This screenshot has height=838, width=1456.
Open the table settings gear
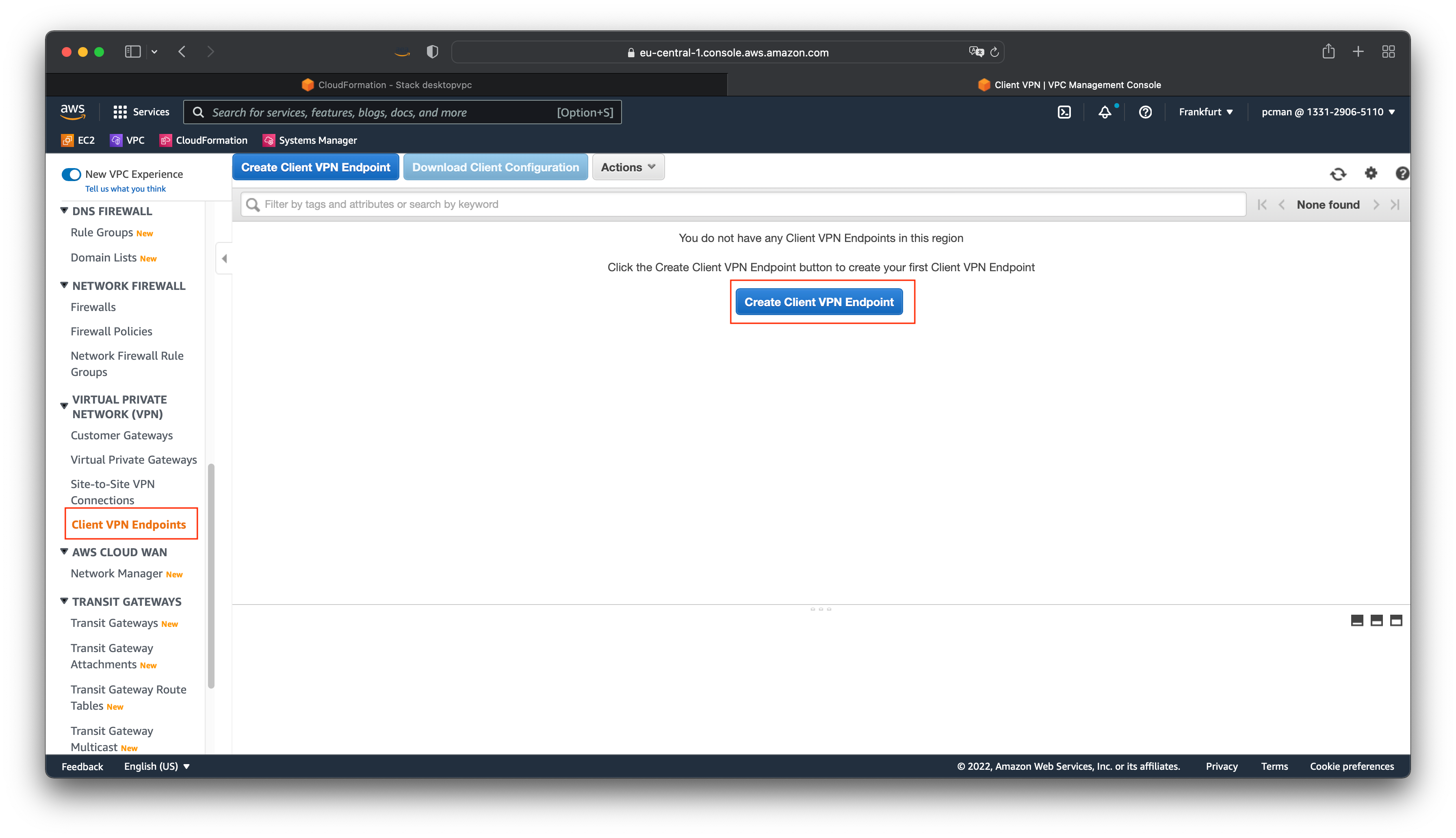click(x=1371, y=173)
